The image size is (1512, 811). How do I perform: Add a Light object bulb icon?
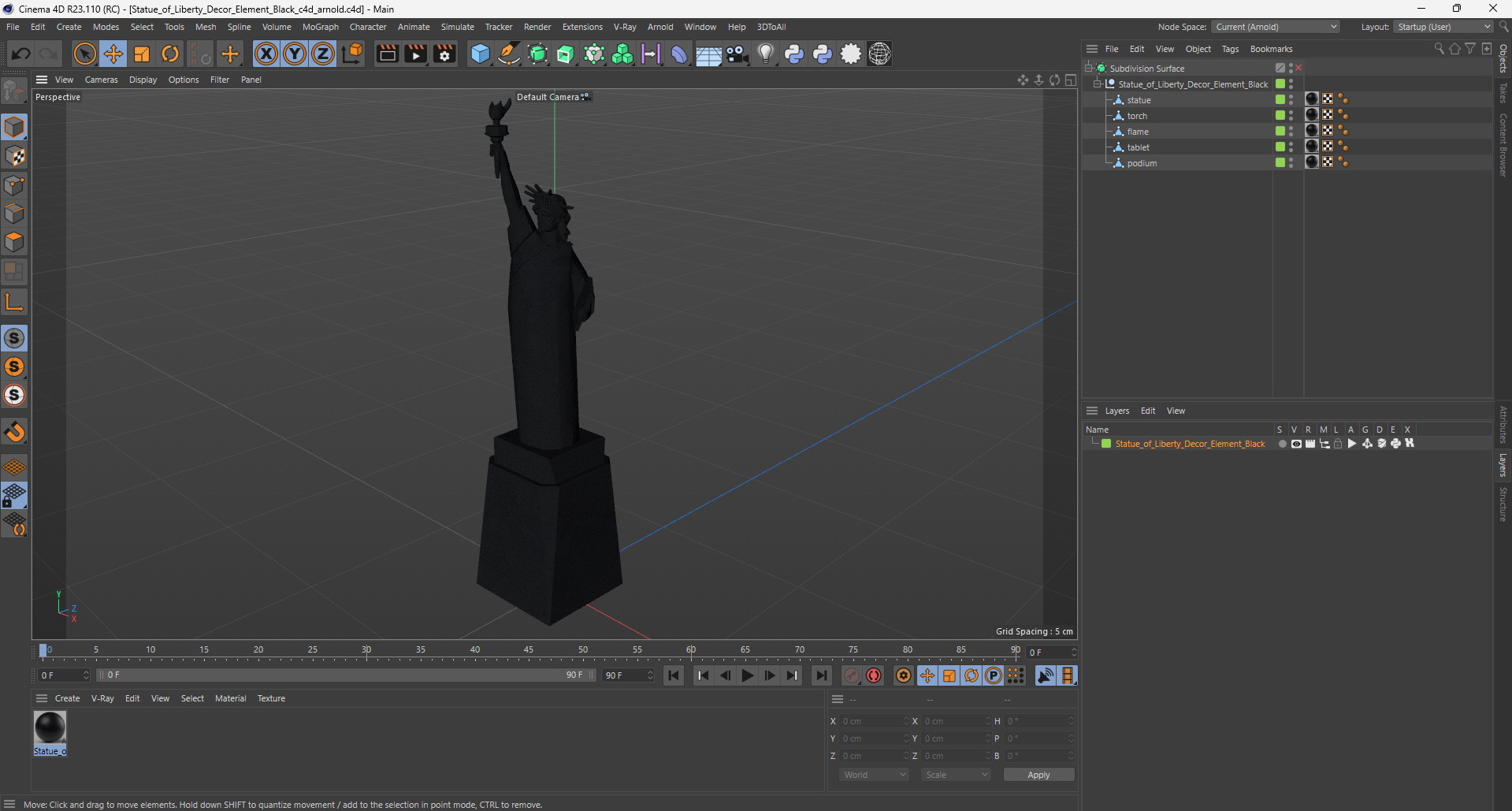point(765,54)
